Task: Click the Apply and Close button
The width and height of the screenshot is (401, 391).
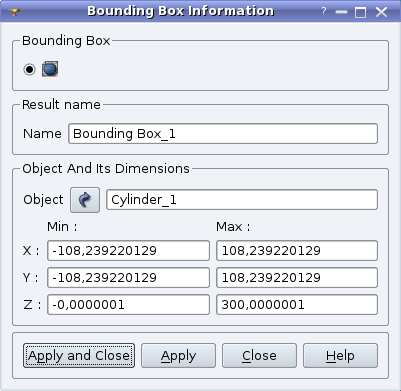Action: pyautogui.click(x=79, y=356)
